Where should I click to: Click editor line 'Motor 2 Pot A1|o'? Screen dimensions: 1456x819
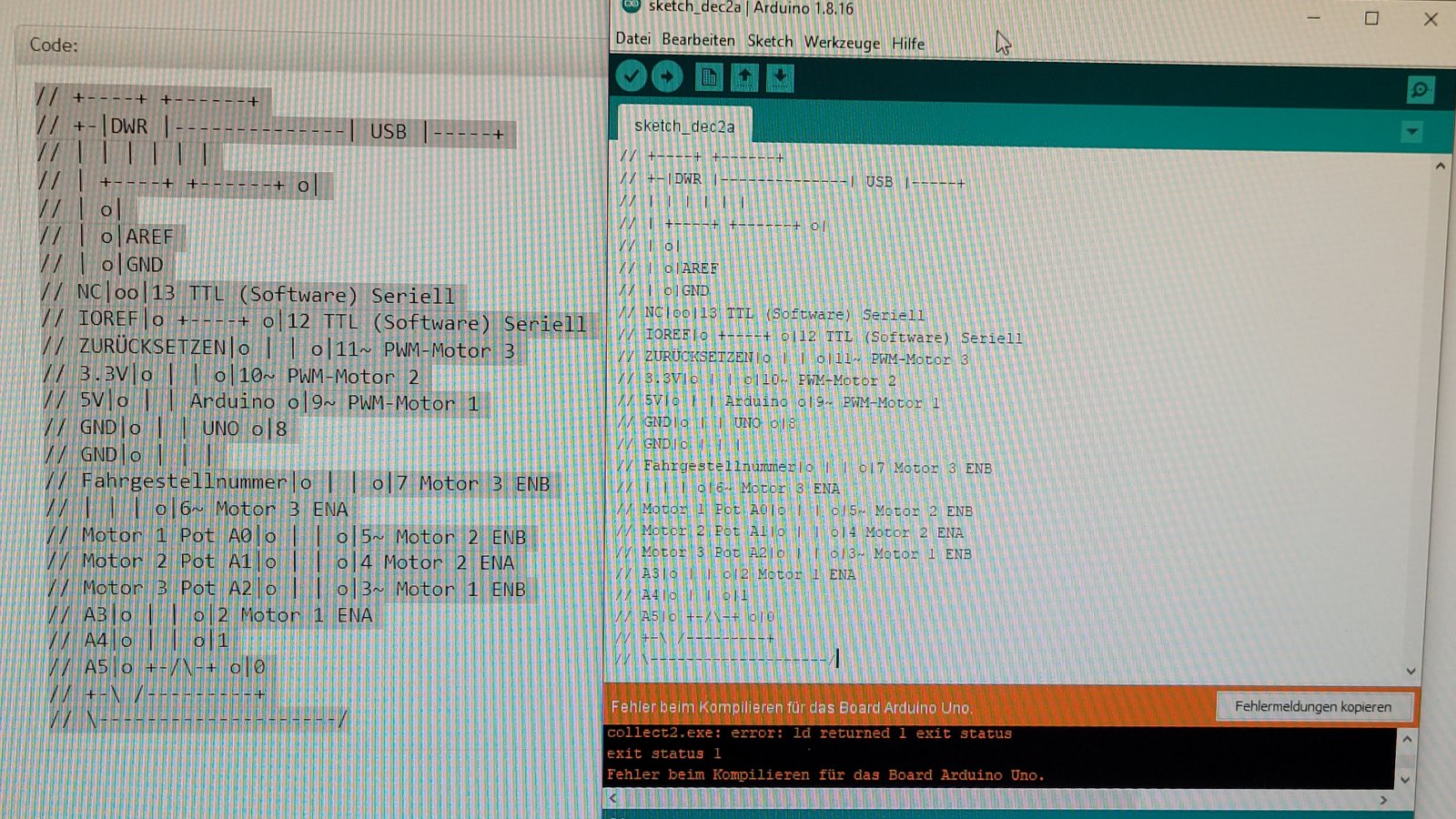(790, 532)
